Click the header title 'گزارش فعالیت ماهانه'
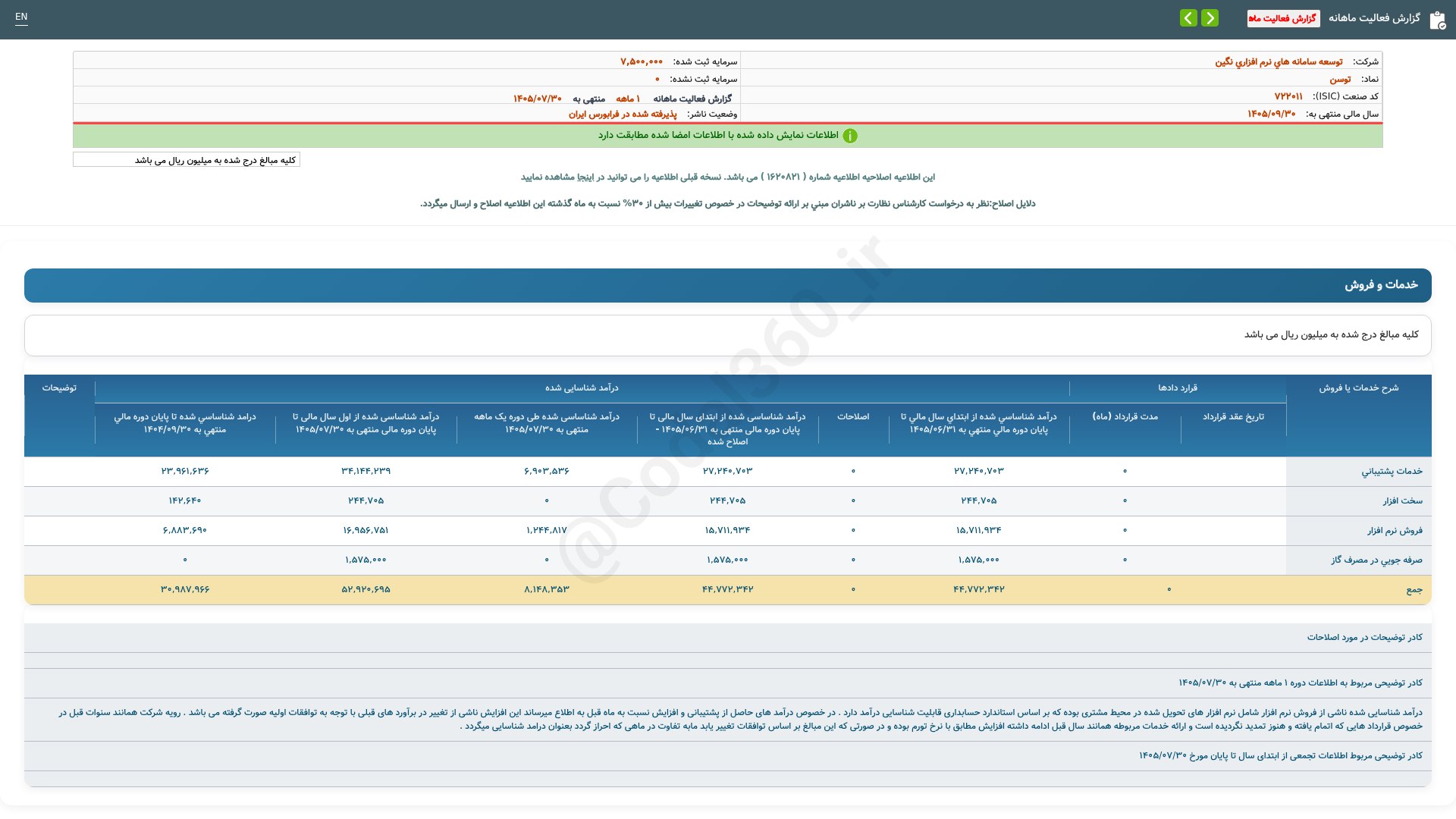 pyautogui.click(x=1374, y=17)
